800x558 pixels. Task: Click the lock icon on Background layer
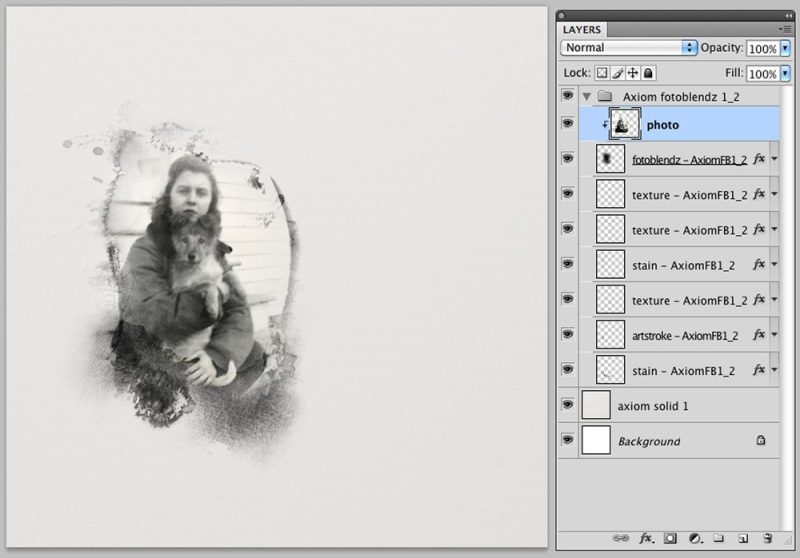tap(760, 440)
